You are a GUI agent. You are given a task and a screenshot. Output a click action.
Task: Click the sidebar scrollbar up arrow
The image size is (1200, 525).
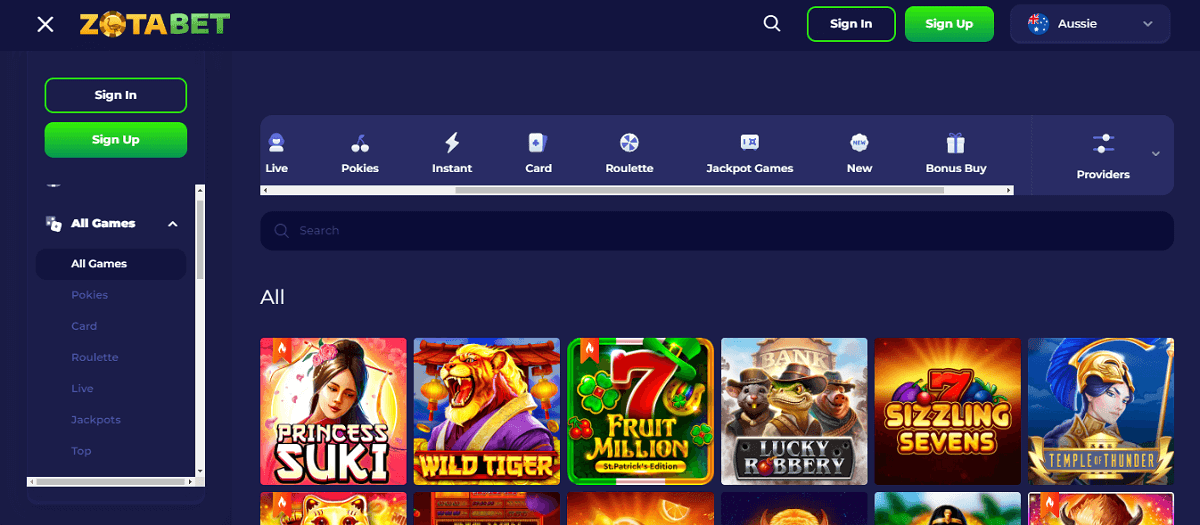pos(200,188)
